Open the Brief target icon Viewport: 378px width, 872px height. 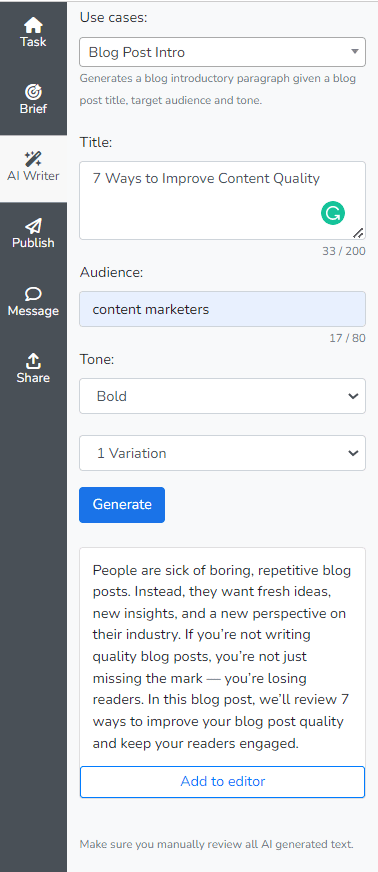coord(33,92)
